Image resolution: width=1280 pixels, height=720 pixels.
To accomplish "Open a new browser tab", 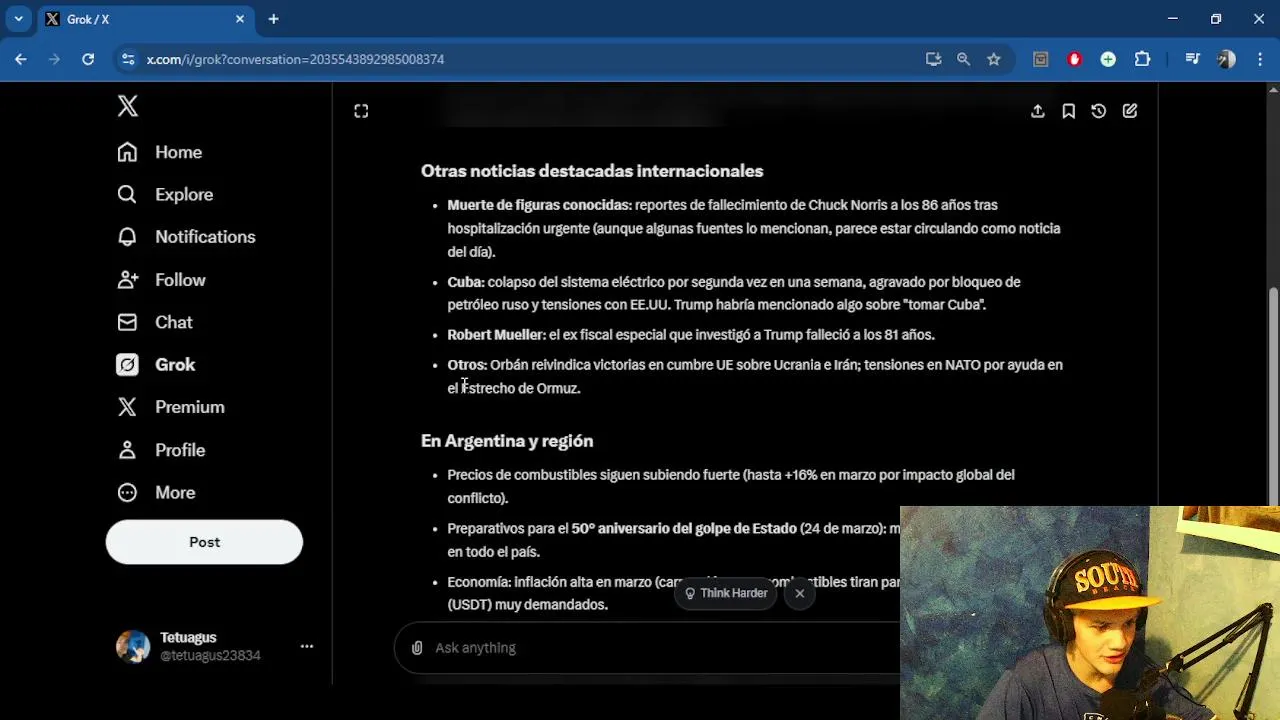I will 273,19.
